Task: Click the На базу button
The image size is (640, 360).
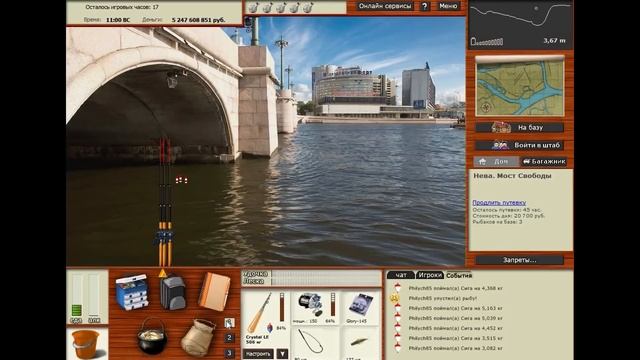Action: (520, 127)
